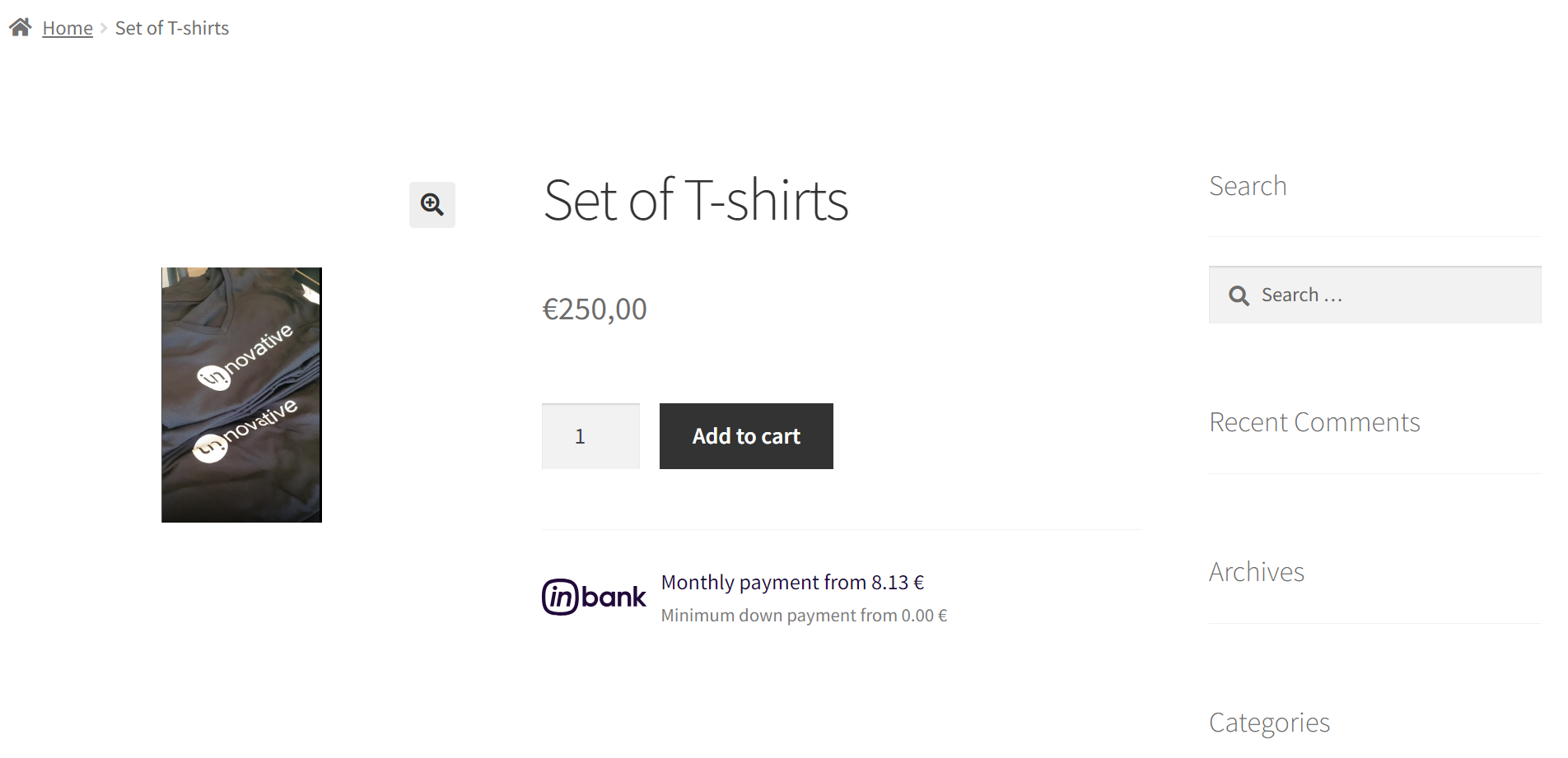Click the €250,00 price
This screenshot has height=758, width=1568.
point(595,309)
